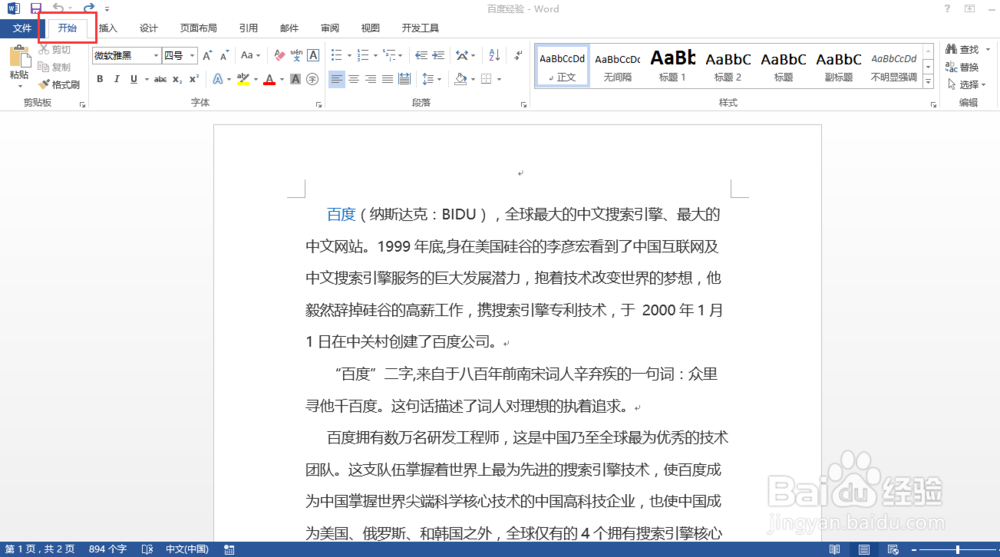Switch to the 页面布局 (Page Layout) tab
1000x557 pixels.
[x=198, y=28]
